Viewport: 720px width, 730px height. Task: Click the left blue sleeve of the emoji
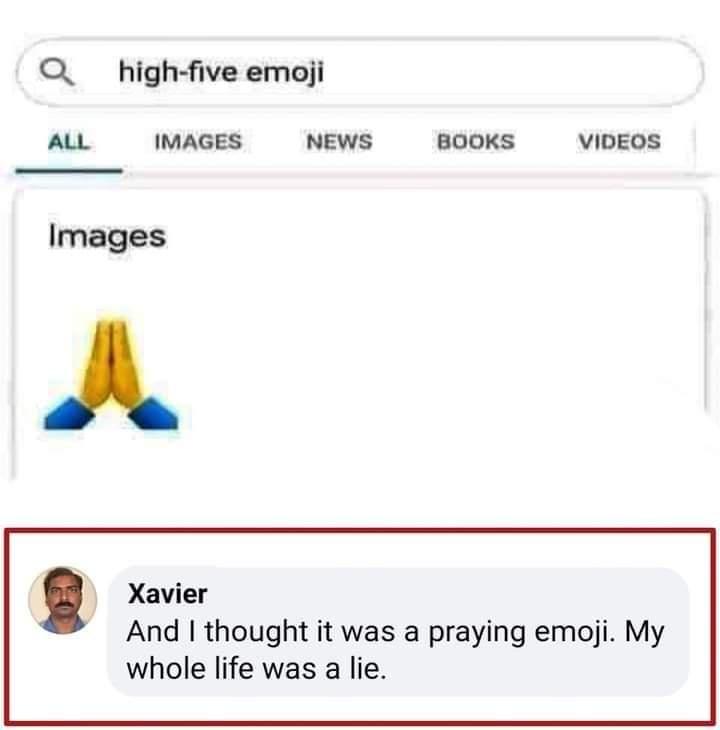[67, 412]
